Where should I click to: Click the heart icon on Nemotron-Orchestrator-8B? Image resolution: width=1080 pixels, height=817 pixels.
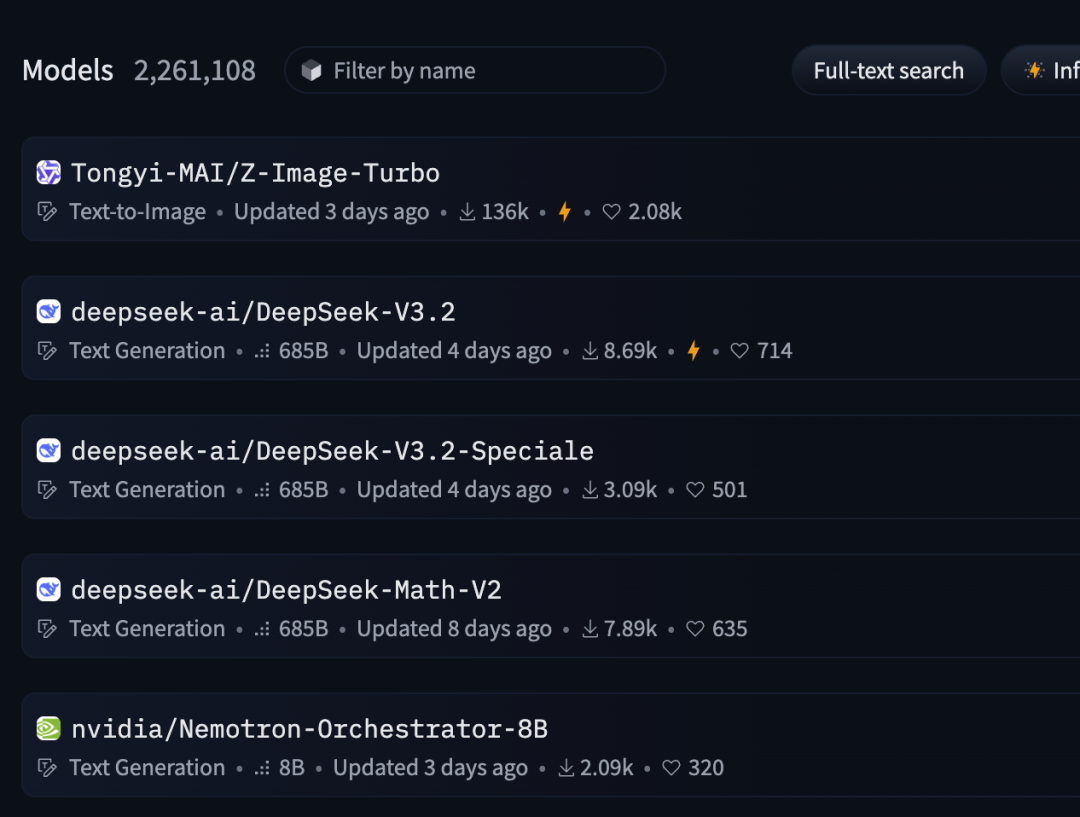point(671,768)
